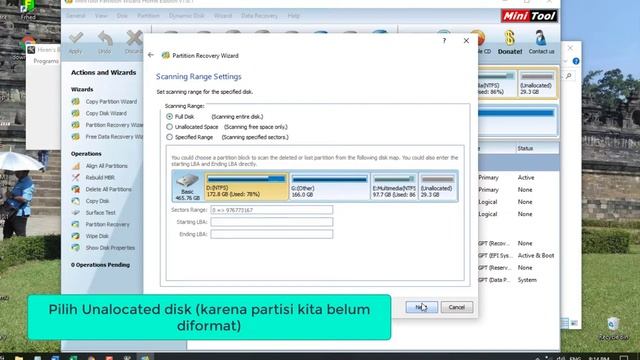
Task: Click the Delete All Partitions icon
Action: 76,189
